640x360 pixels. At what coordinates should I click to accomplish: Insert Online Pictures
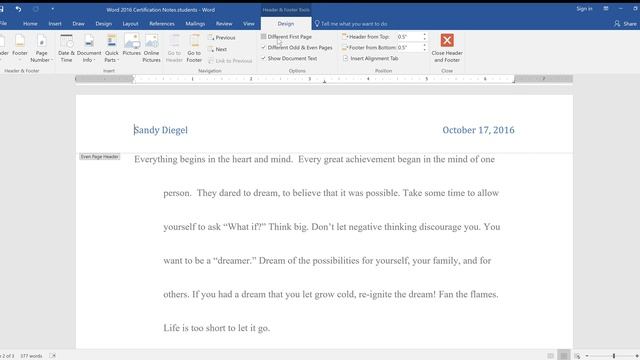pyautogui.click(x=151, y=48)
